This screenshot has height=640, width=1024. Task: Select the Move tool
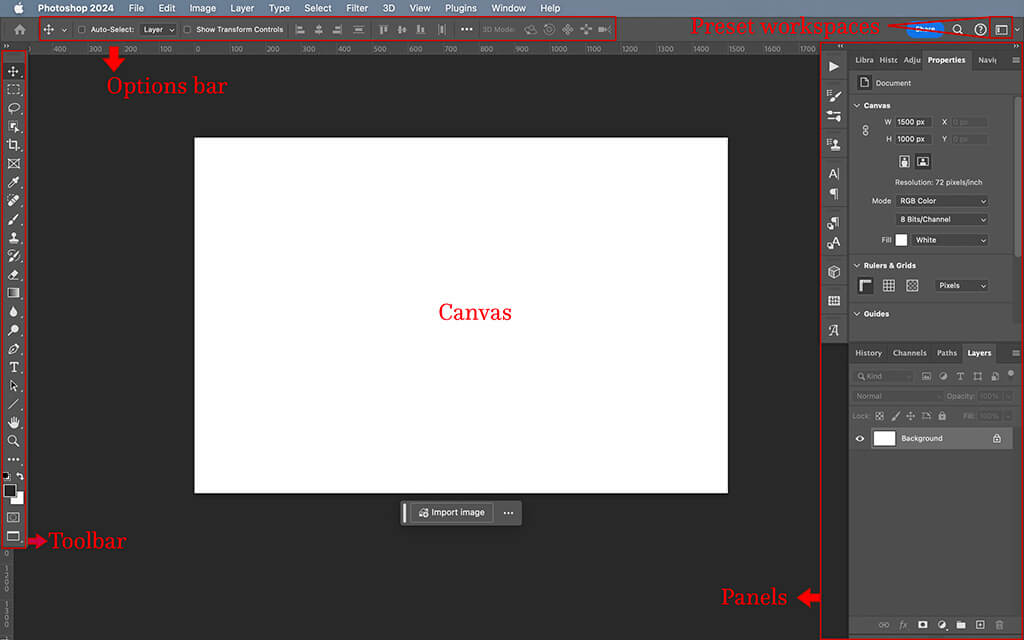pos(14,72)
